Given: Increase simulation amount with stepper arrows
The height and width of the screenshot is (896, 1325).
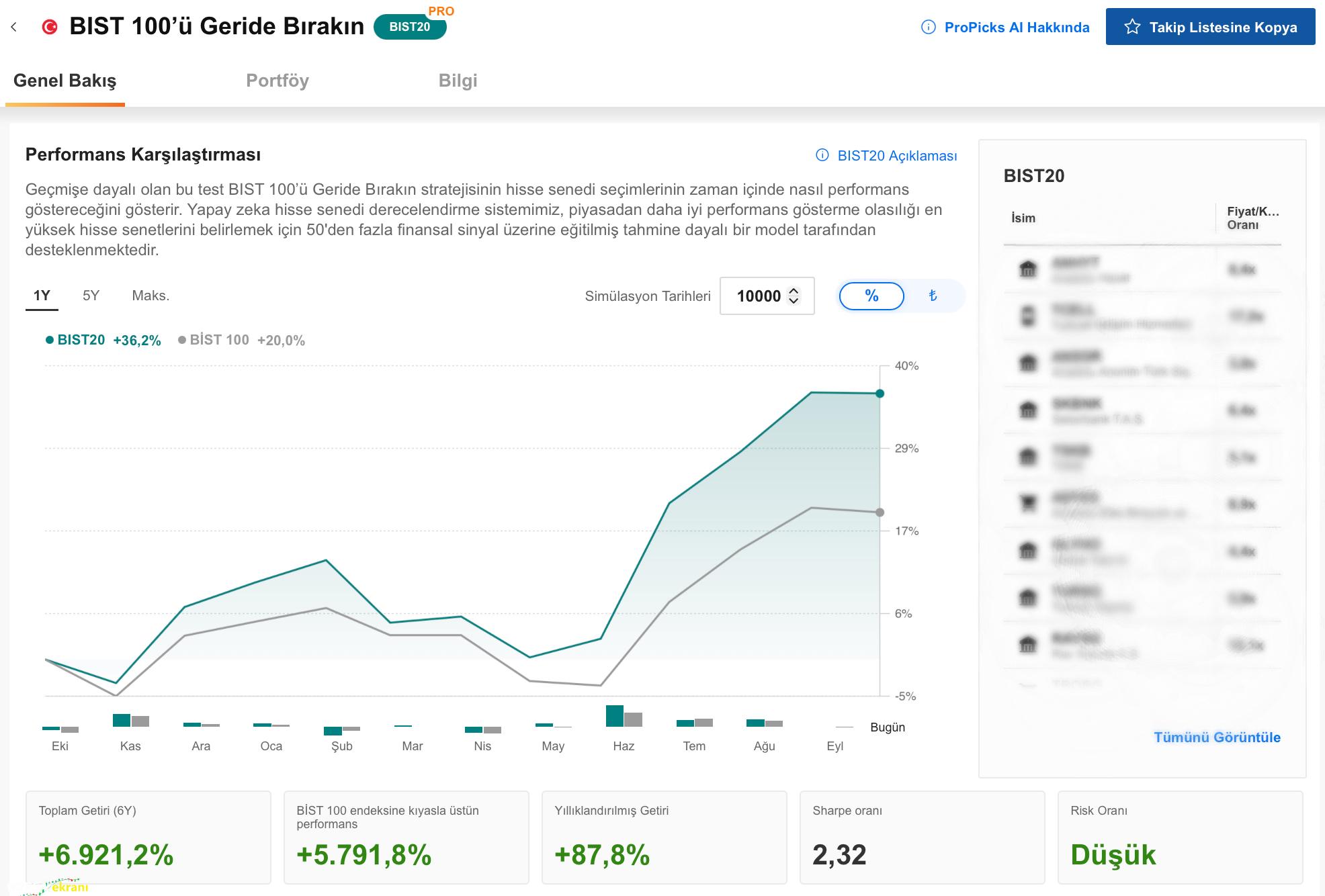Looking at the screenshot, I should pyautogui.click(x=794, y=291).
